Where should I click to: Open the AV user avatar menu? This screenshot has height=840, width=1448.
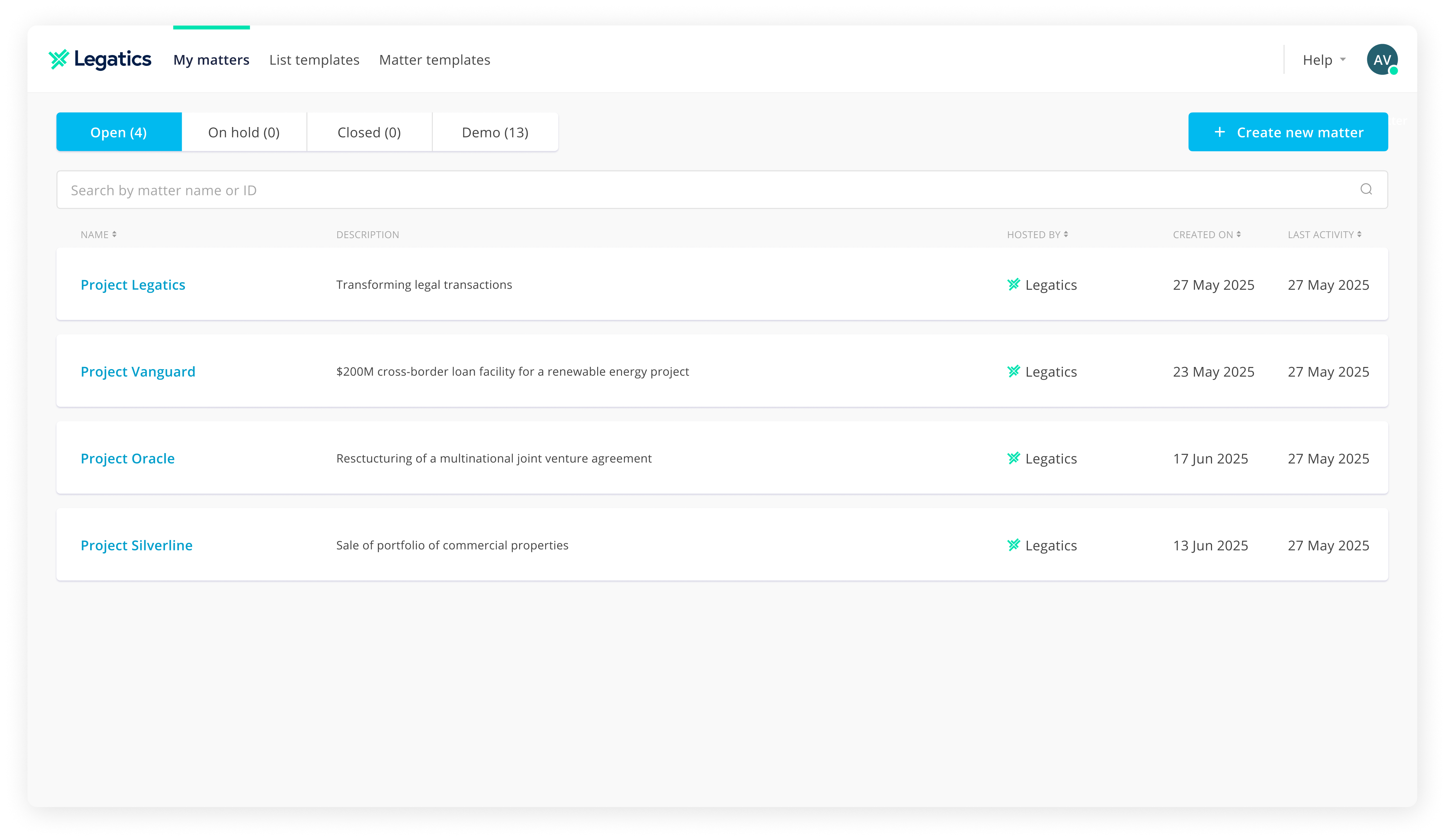point(1382,60)
